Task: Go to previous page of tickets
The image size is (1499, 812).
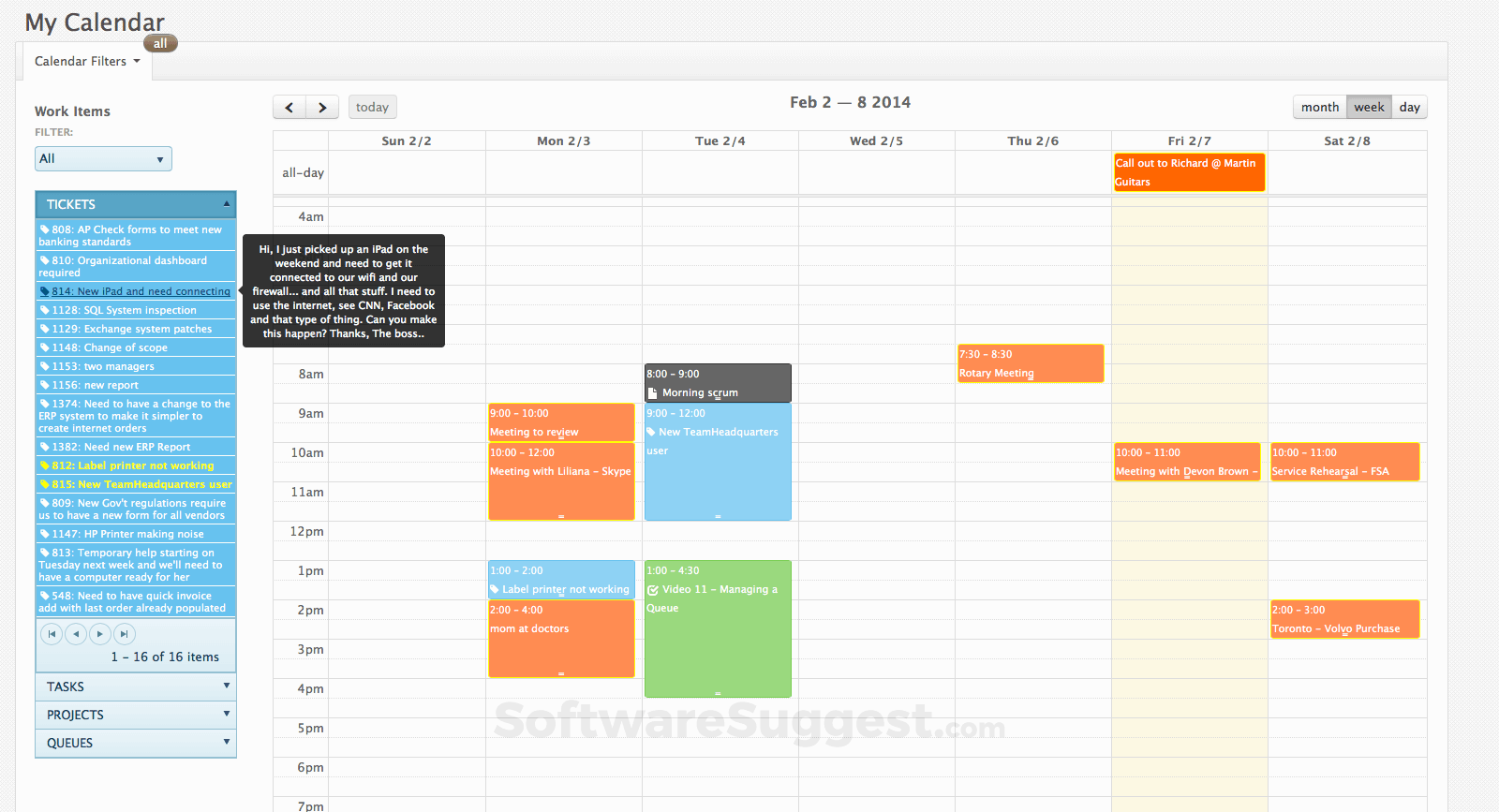Action: tap(76, 634)
